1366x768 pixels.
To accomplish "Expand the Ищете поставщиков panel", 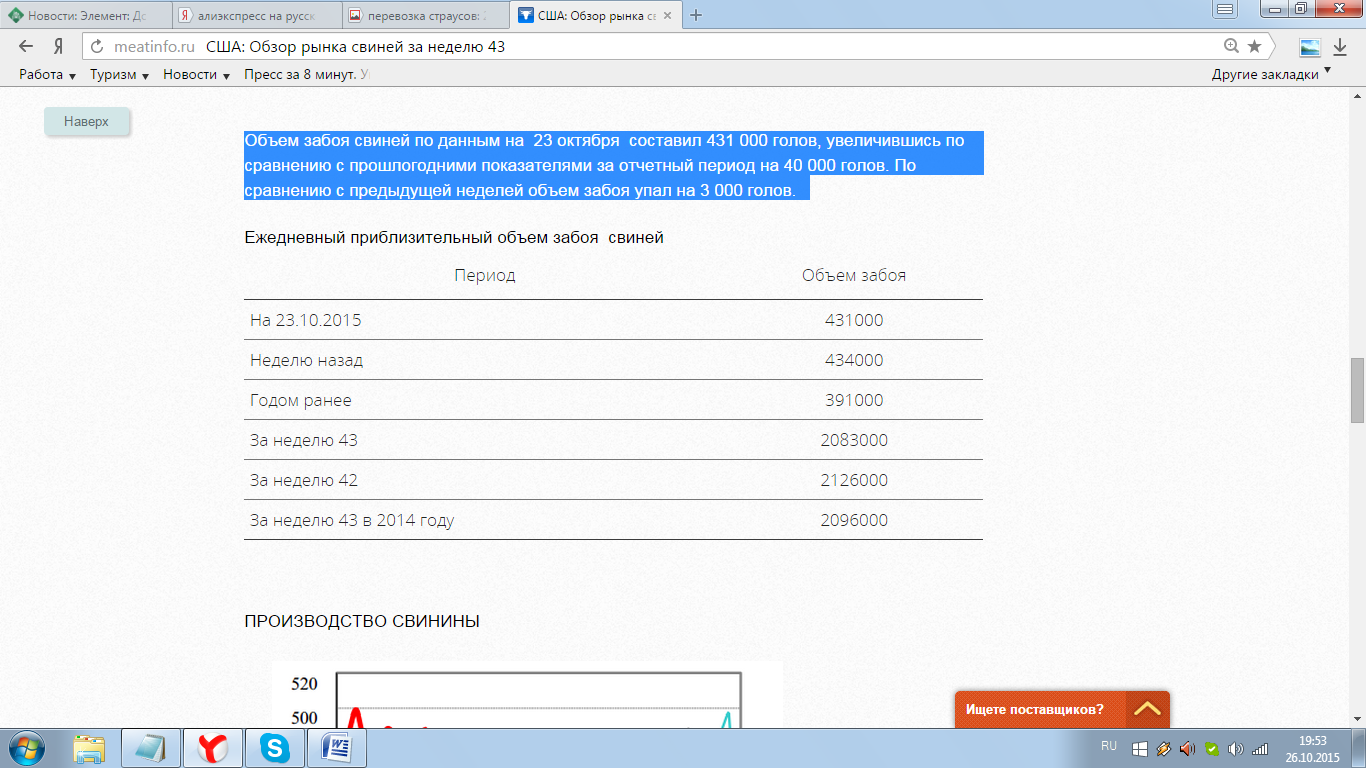I will (1147, 709).
